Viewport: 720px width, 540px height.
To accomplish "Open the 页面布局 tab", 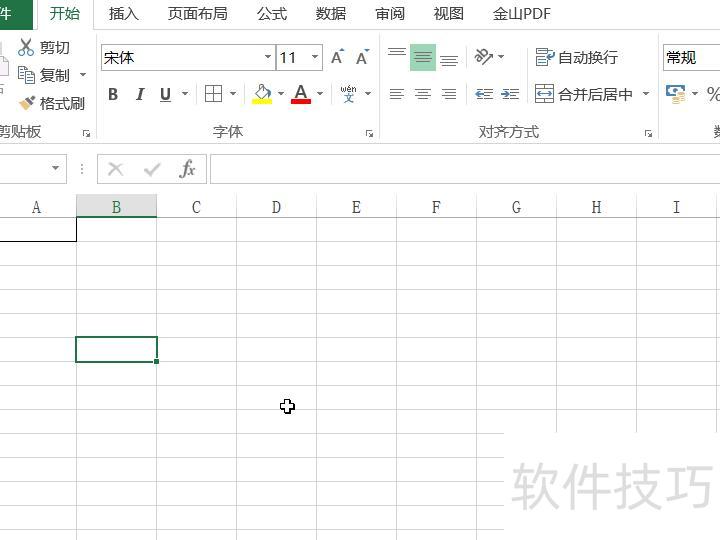I will click(x=197, y=14).
